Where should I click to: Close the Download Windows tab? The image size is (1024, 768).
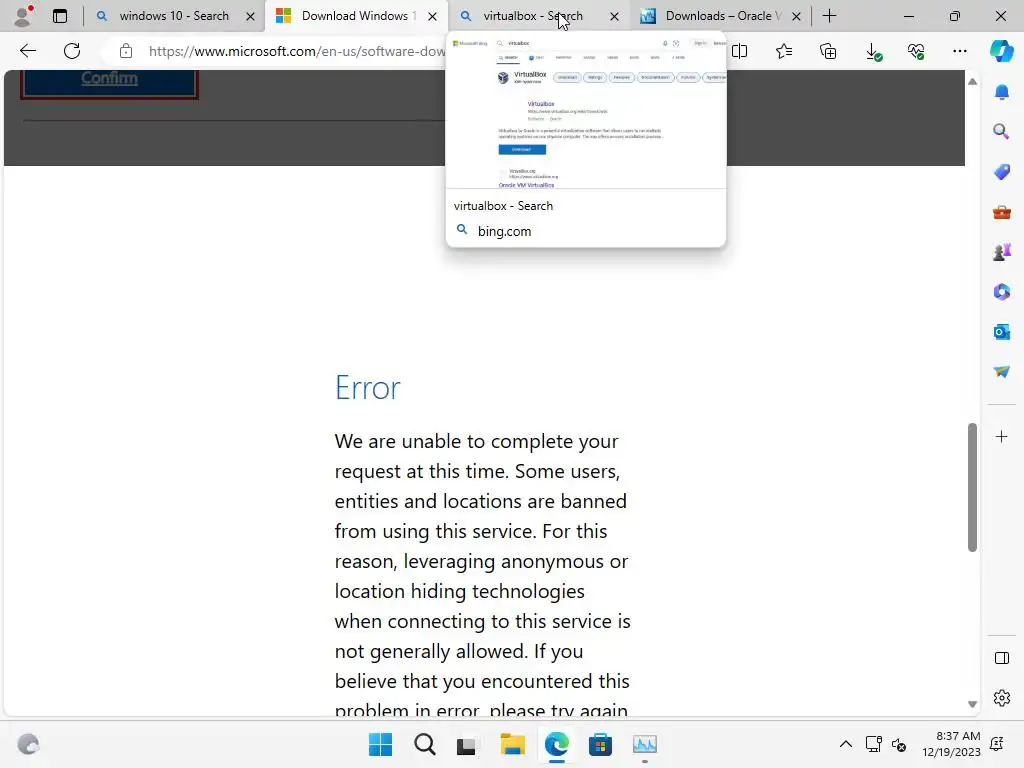(x=432, y=16)
